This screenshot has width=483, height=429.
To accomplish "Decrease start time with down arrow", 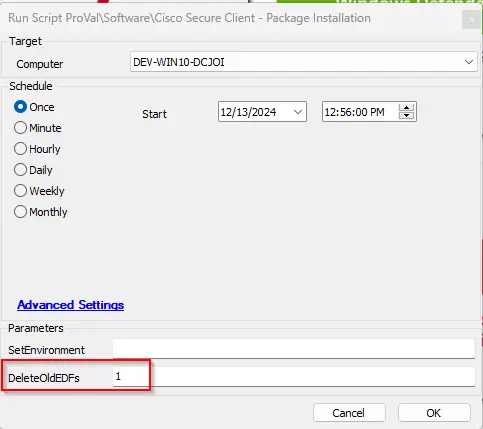I will 406,116.
